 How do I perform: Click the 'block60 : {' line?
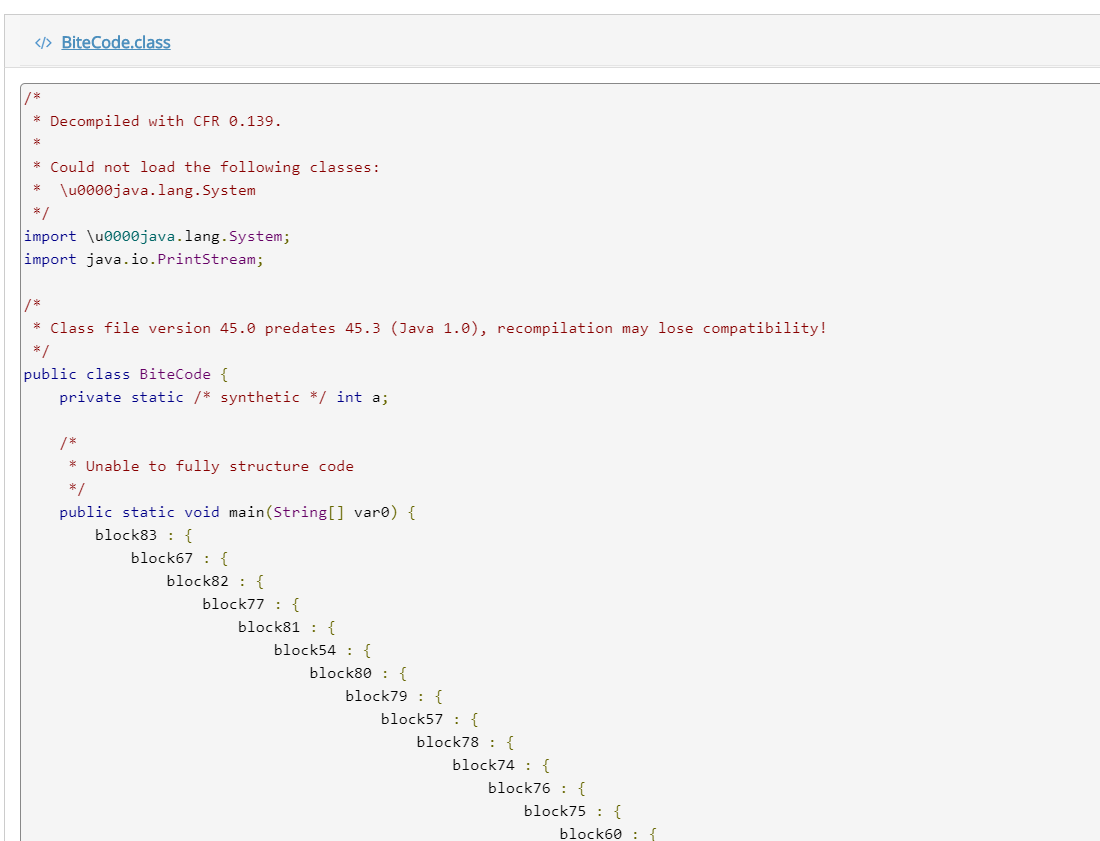[x=608, y=833]
